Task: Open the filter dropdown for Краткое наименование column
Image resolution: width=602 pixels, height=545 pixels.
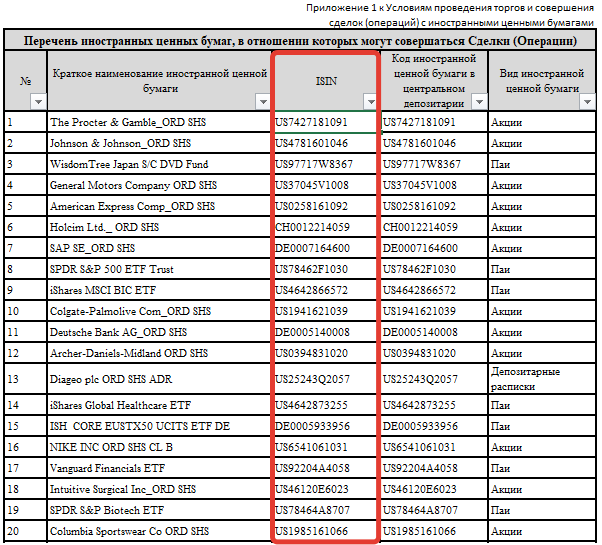Action: 261,102
